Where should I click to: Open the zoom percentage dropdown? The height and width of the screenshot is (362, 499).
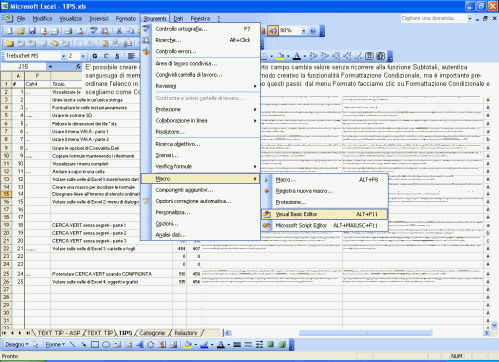(303, 31)
